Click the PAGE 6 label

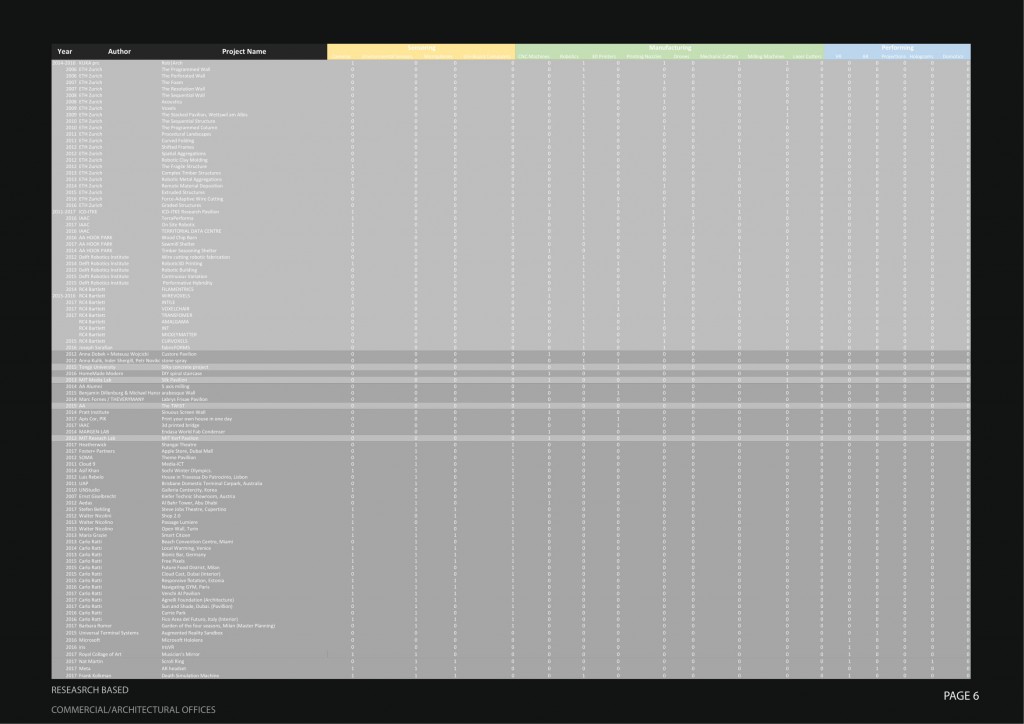(x=960, y=695)
